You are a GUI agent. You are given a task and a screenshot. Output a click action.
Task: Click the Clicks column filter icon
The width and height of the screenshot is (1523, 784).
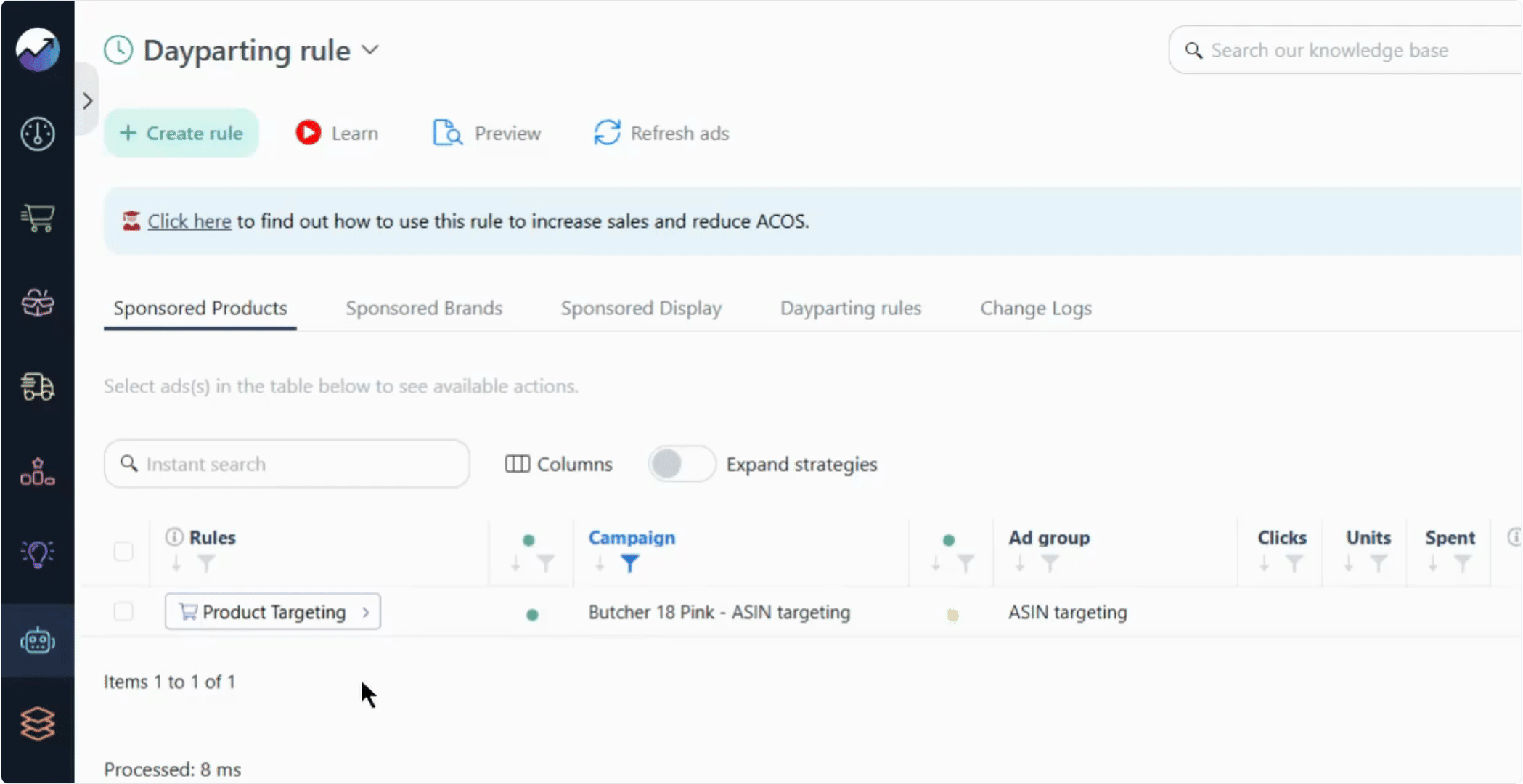pyautogui.click(x=1294, y=563)
